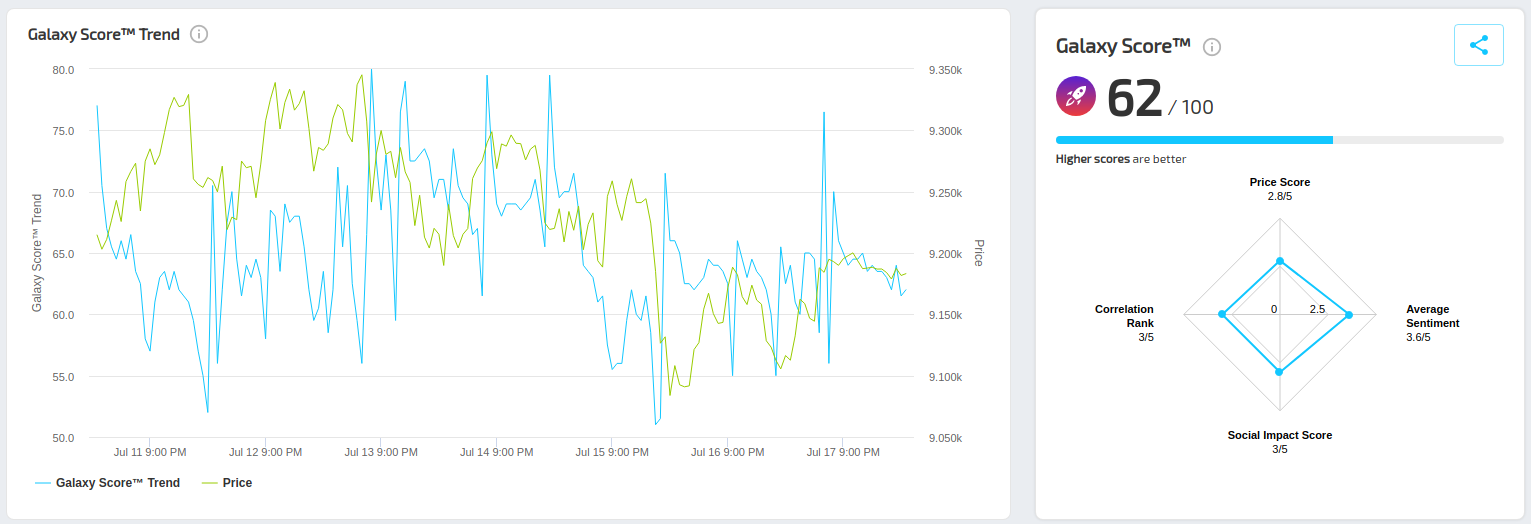The height and width of the screenshot is (524, 1531).
Task: Click the blue score progress bar
Action: 1194,140
